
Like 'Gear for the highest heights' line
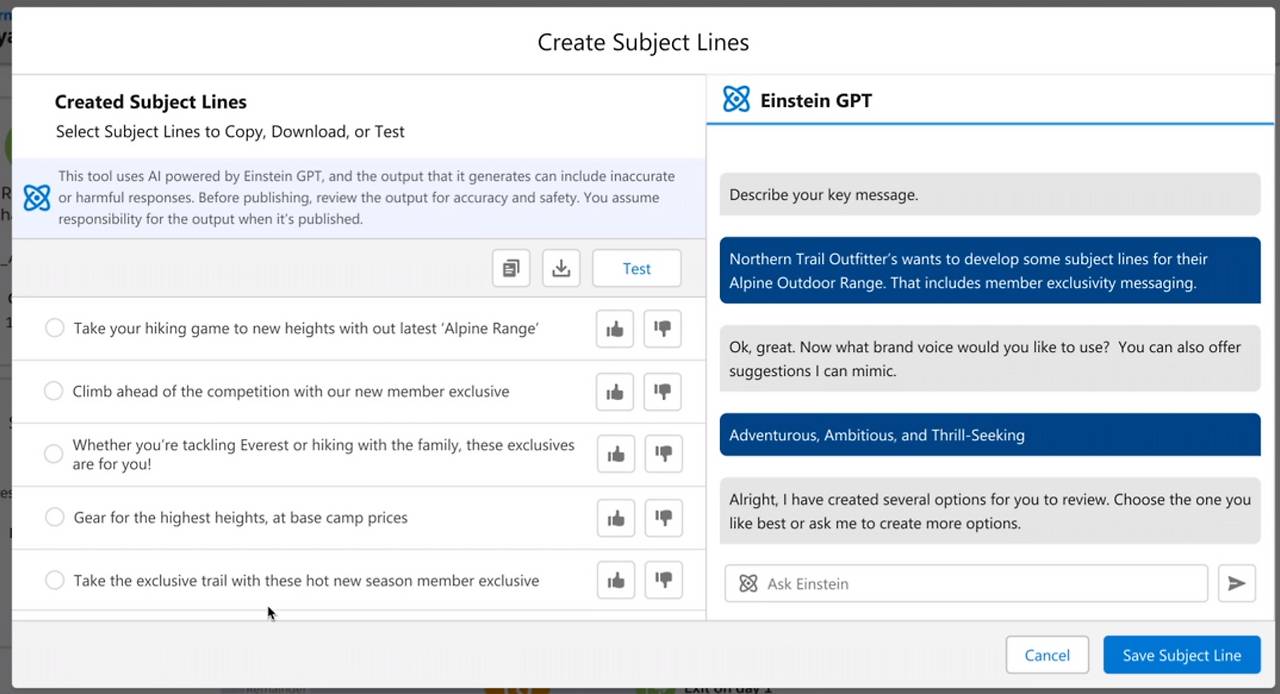(x=615, y=518)
